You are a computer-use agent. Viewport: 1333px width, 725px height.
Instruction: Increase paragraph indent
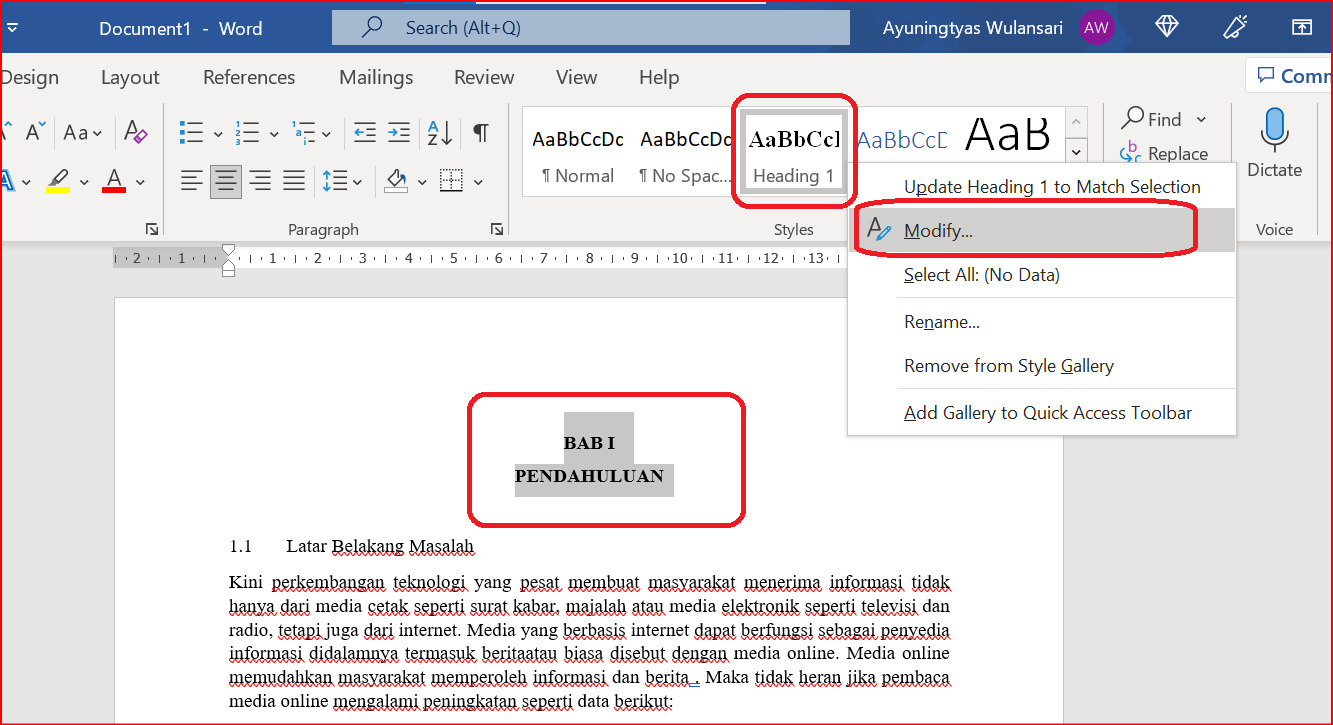coord(399,132)
